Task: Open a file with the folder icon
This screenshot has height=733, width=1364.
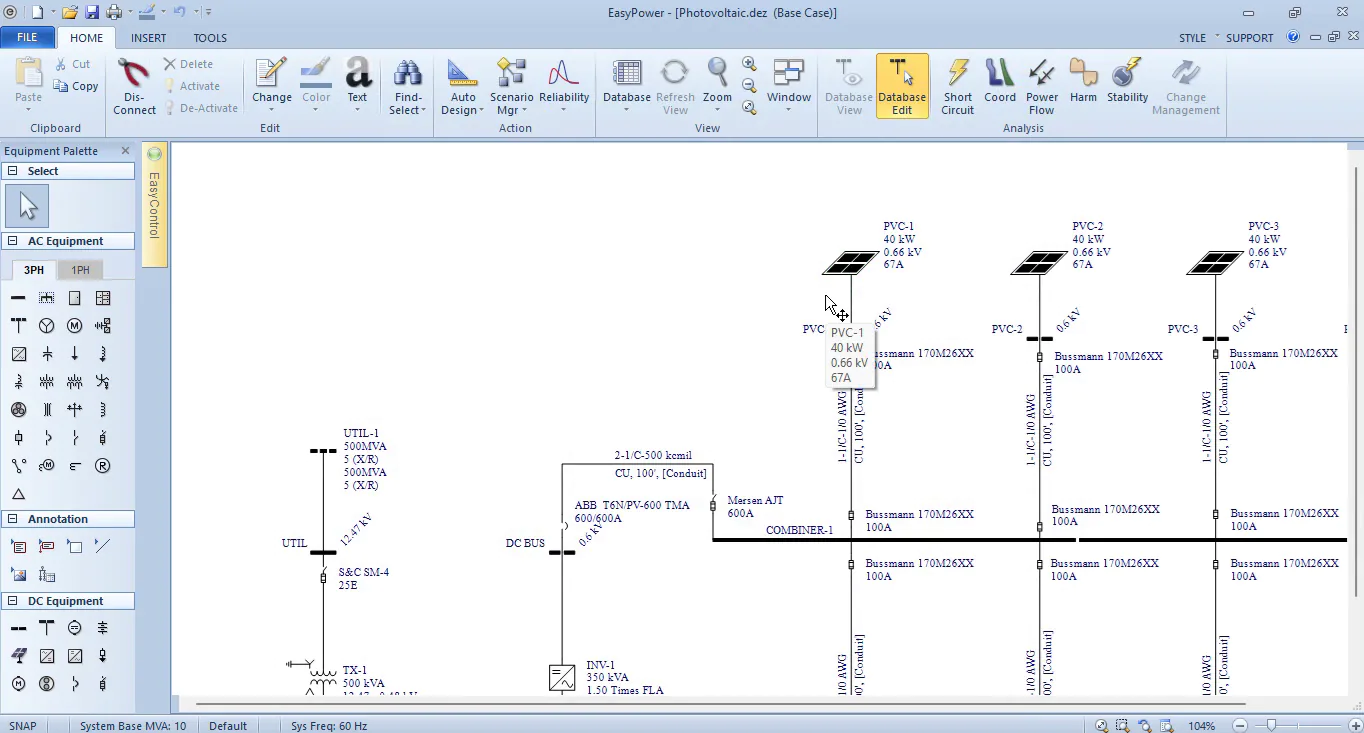Action: 69,12
